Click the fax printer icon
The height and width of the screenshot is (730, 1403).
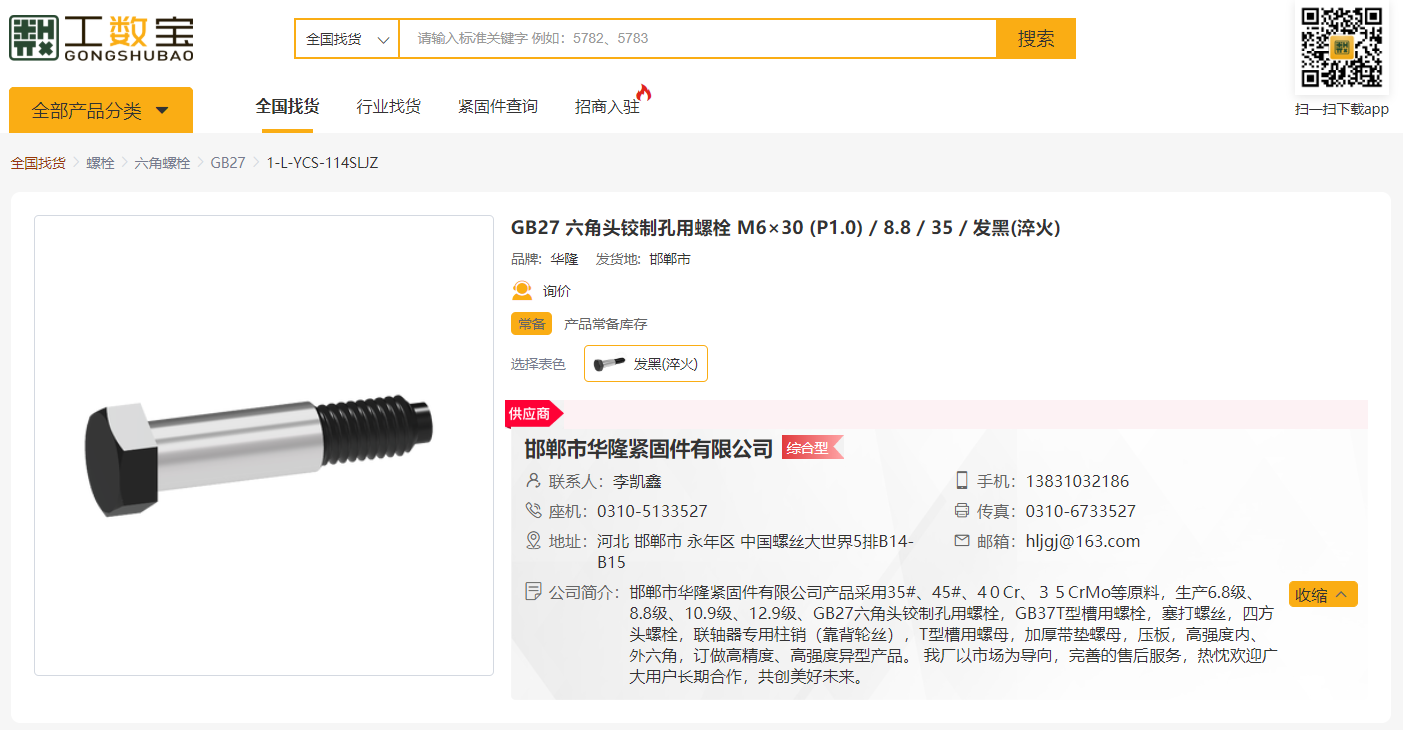coord(962,511)
